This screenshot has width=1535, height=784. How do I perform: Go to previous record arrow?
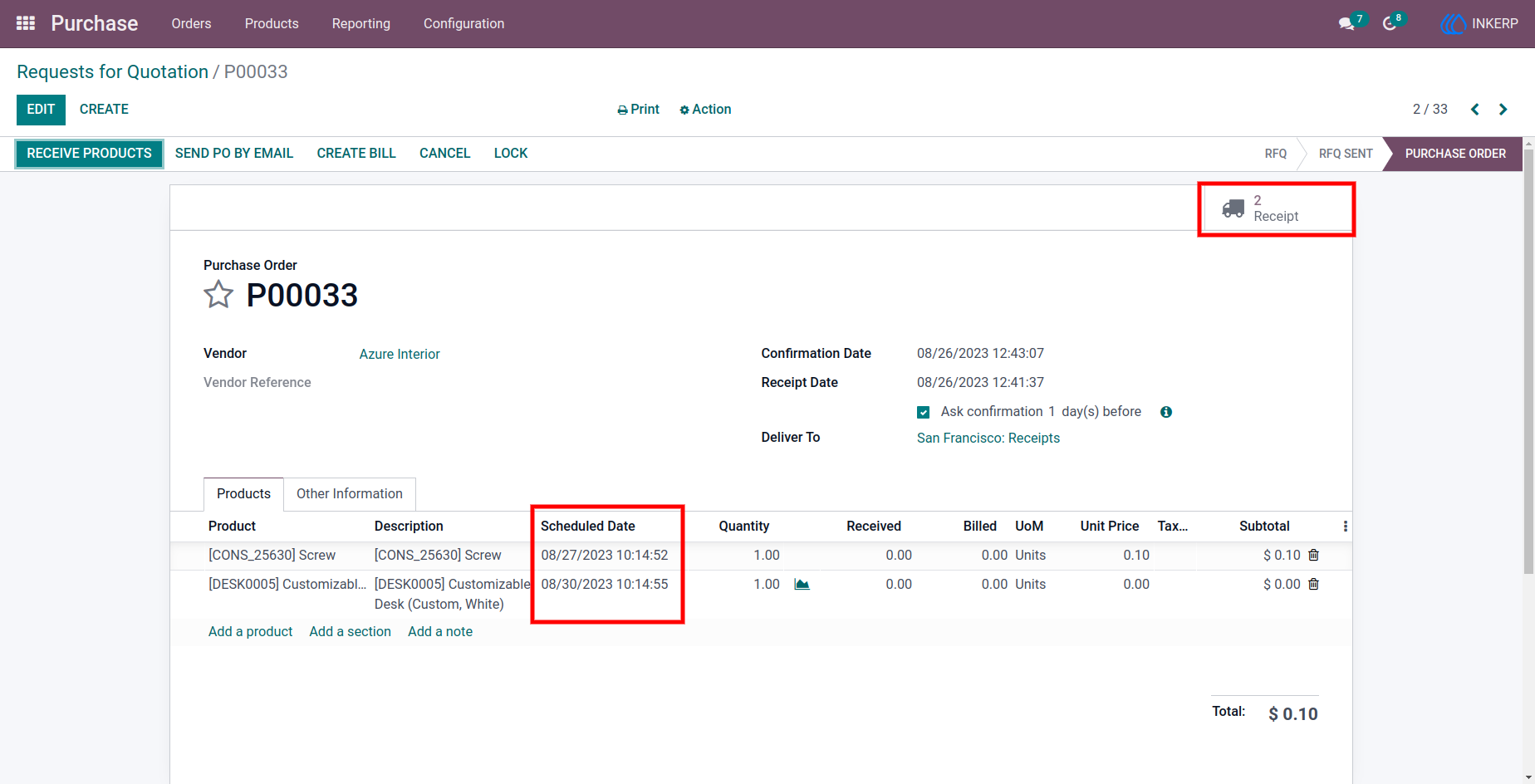point(1475,110)
